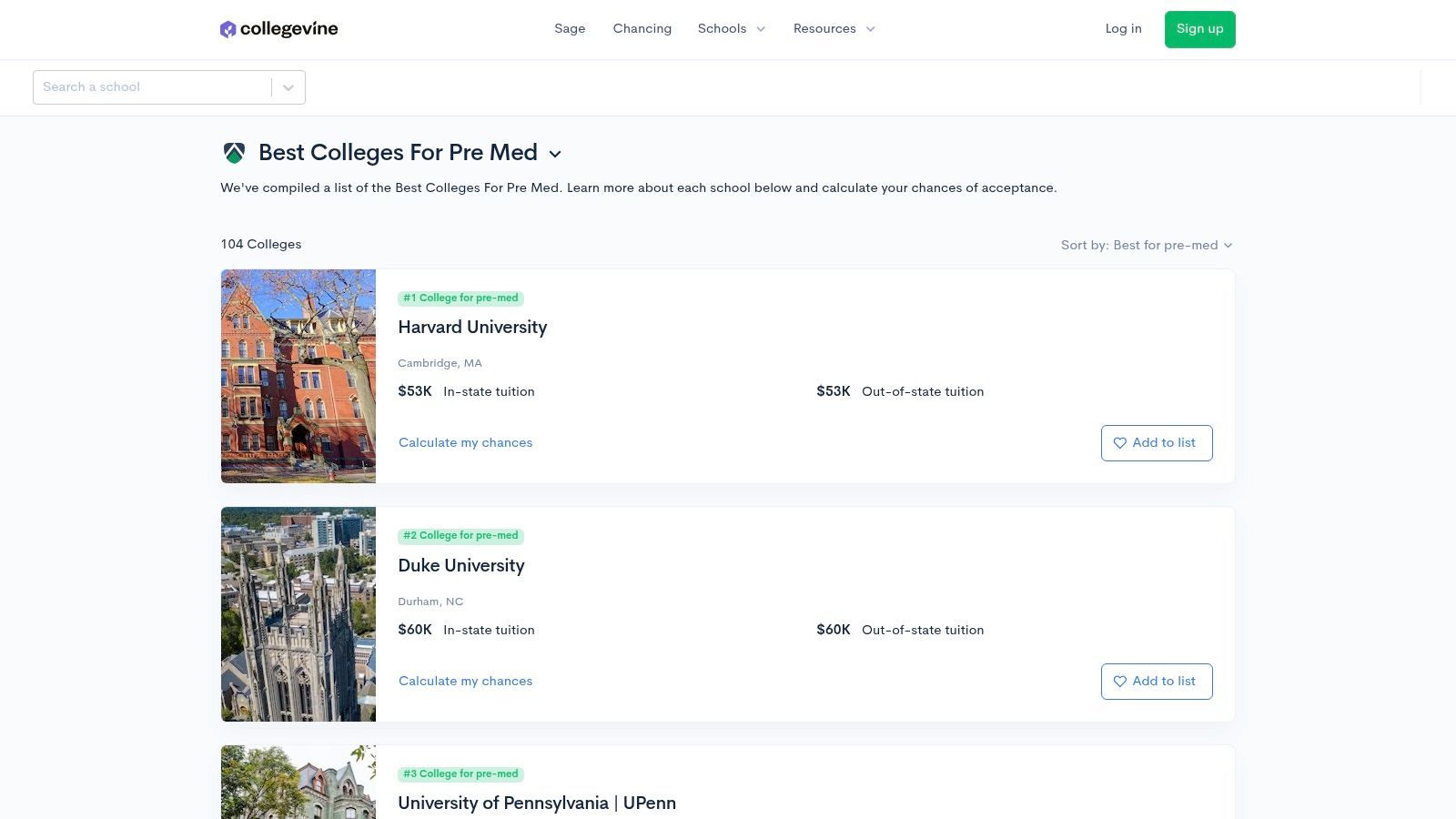Click the green #1 College for pre-med badge
1456x819 pixels.
pos(460,298)
